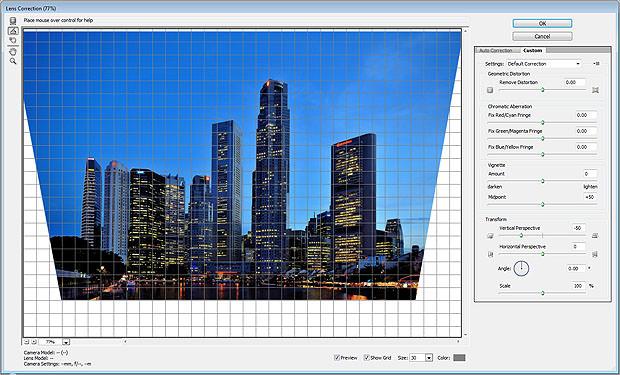Image resolution: width=620 pixels, height=375 pixels.
Task: Click the horizontal scrollbar right arrow
Action: [459, 341]
